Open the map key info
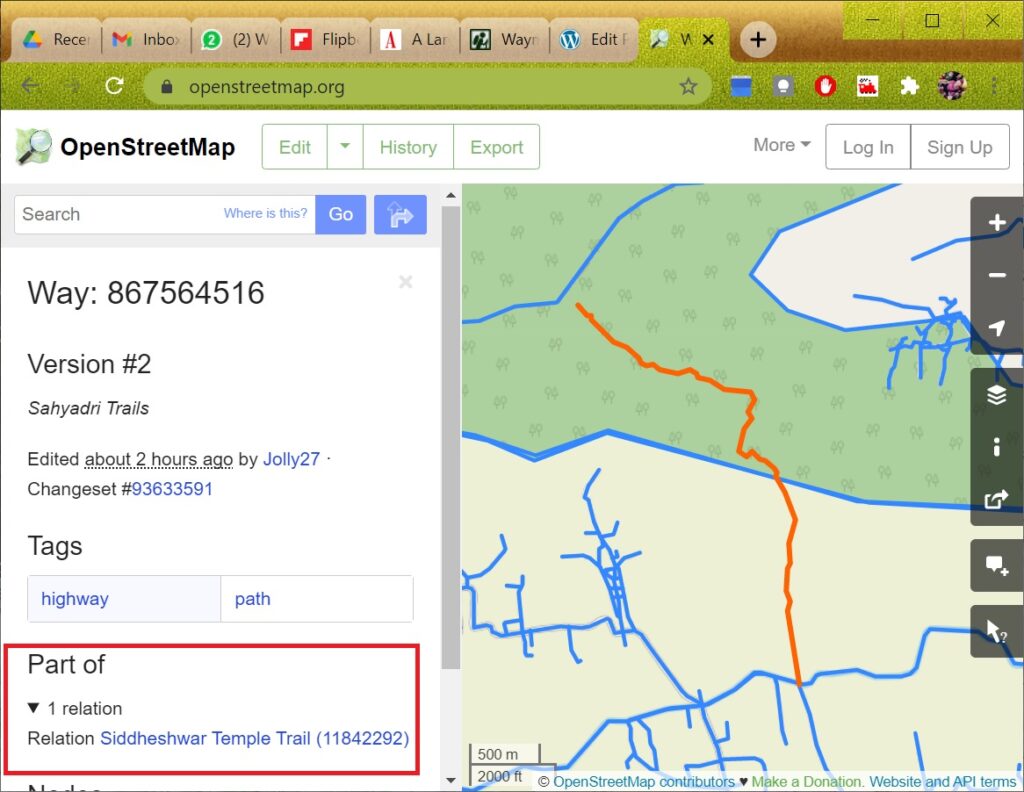1024x792 pixels. tap(997, 447)
